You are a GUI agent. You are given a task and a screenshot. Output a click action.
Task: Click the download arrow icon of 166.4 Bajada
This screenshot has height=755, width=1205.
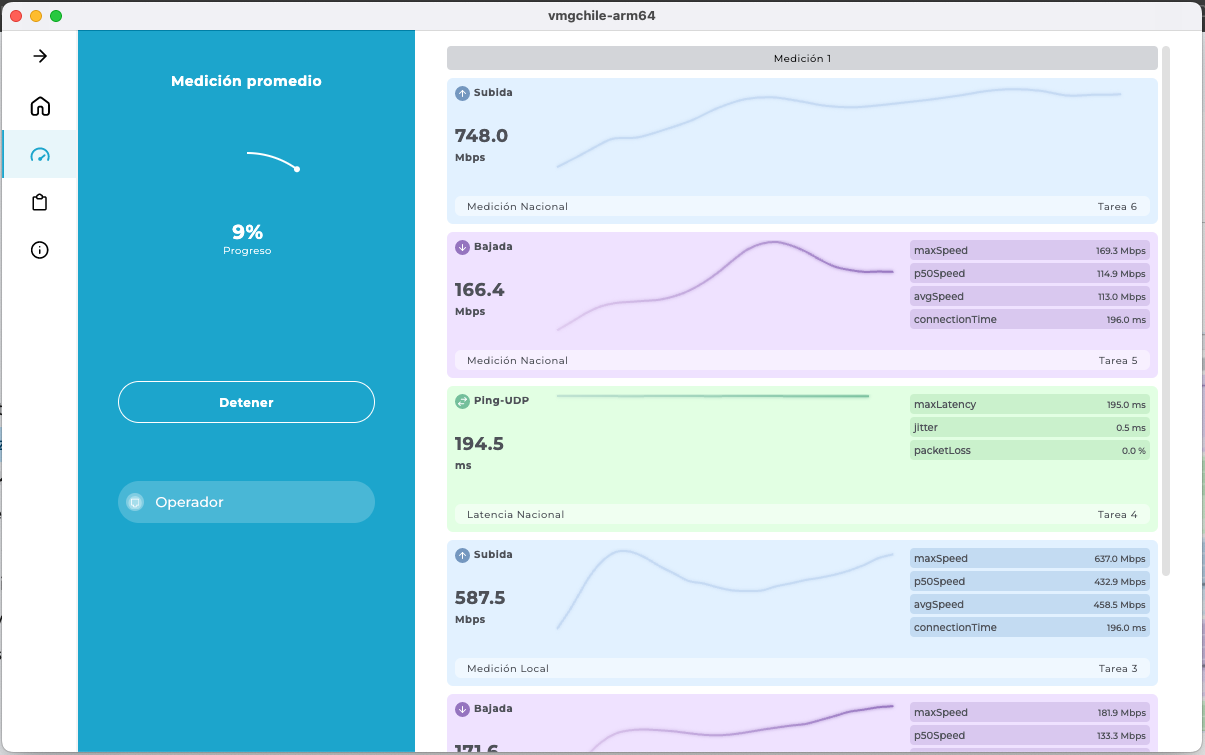462,247
